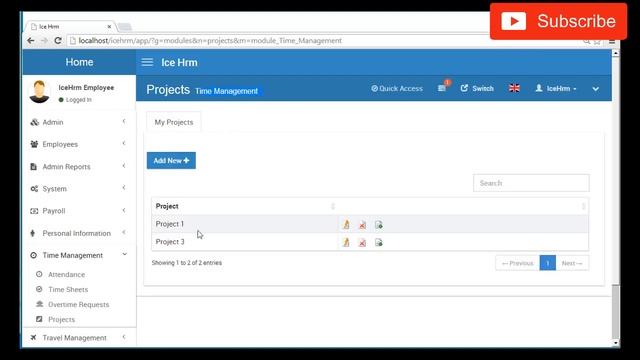Click the copy icon for Project 3
The image size is (640, 360).
pyautogui.click(x=378, y=242)
